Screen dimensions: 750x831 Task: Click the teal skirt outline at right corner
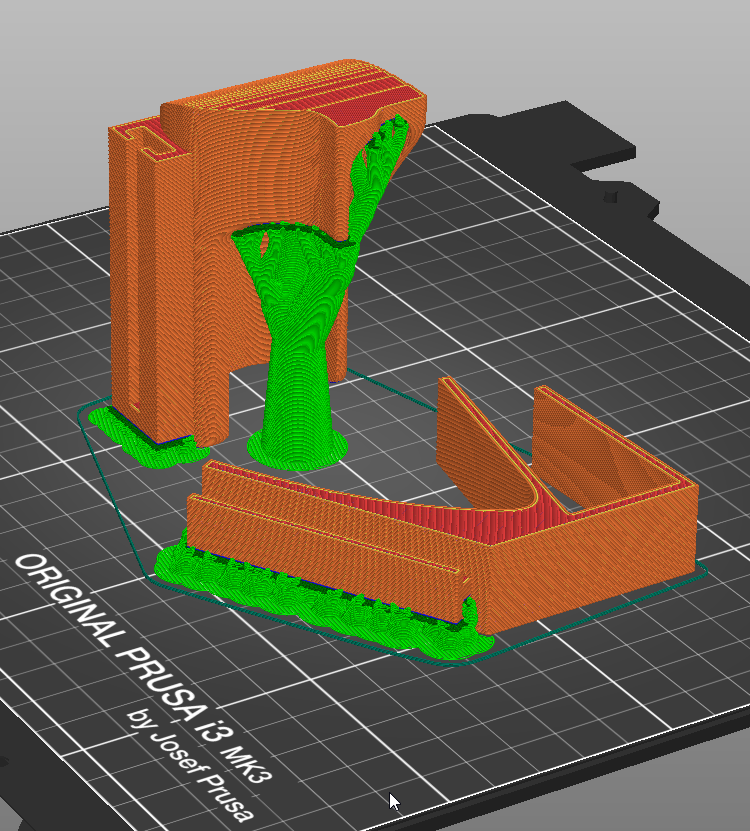pyautogui.click(x=700, y=575)
